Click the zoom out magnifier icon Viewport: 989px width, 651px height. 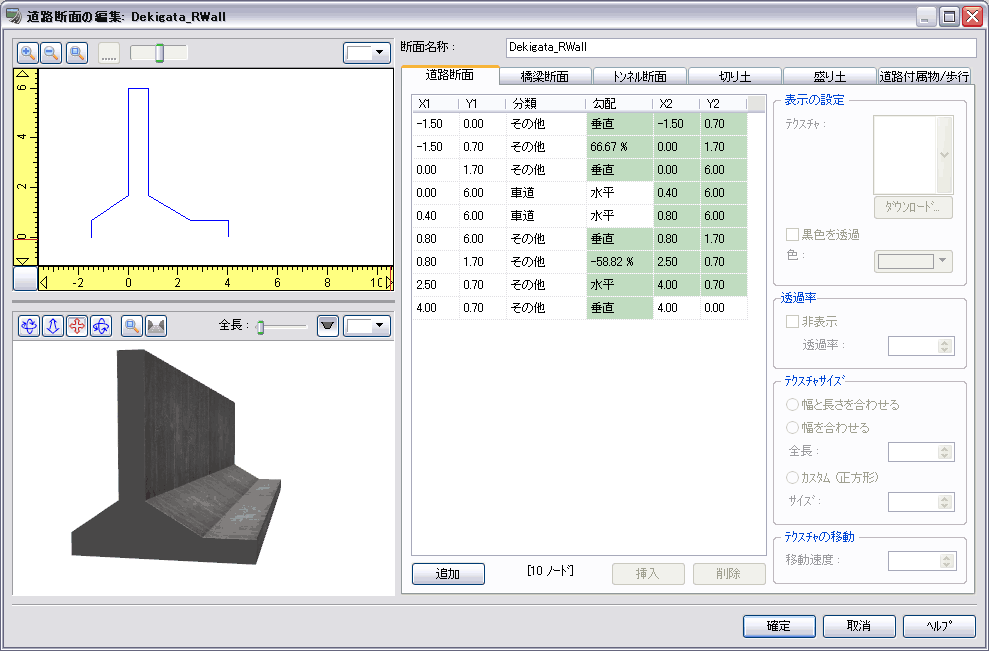(51, 53)
